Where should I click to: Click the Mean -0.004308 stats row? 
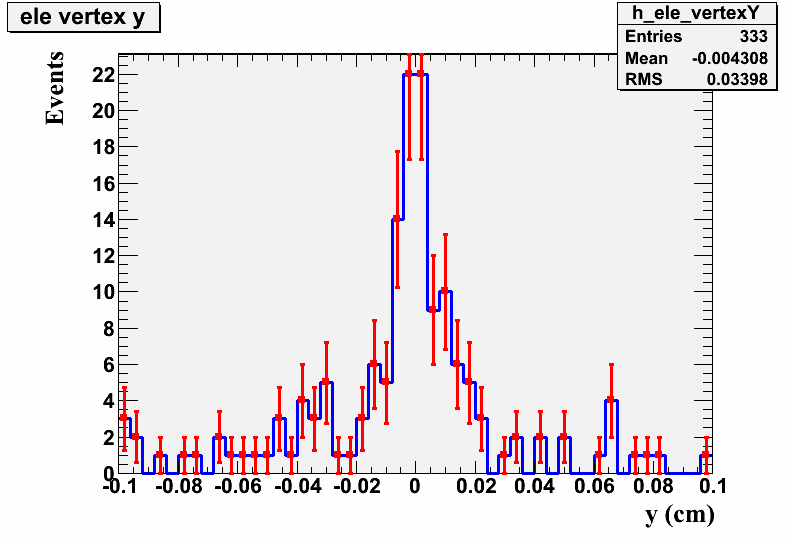click(x=697, y=58)
